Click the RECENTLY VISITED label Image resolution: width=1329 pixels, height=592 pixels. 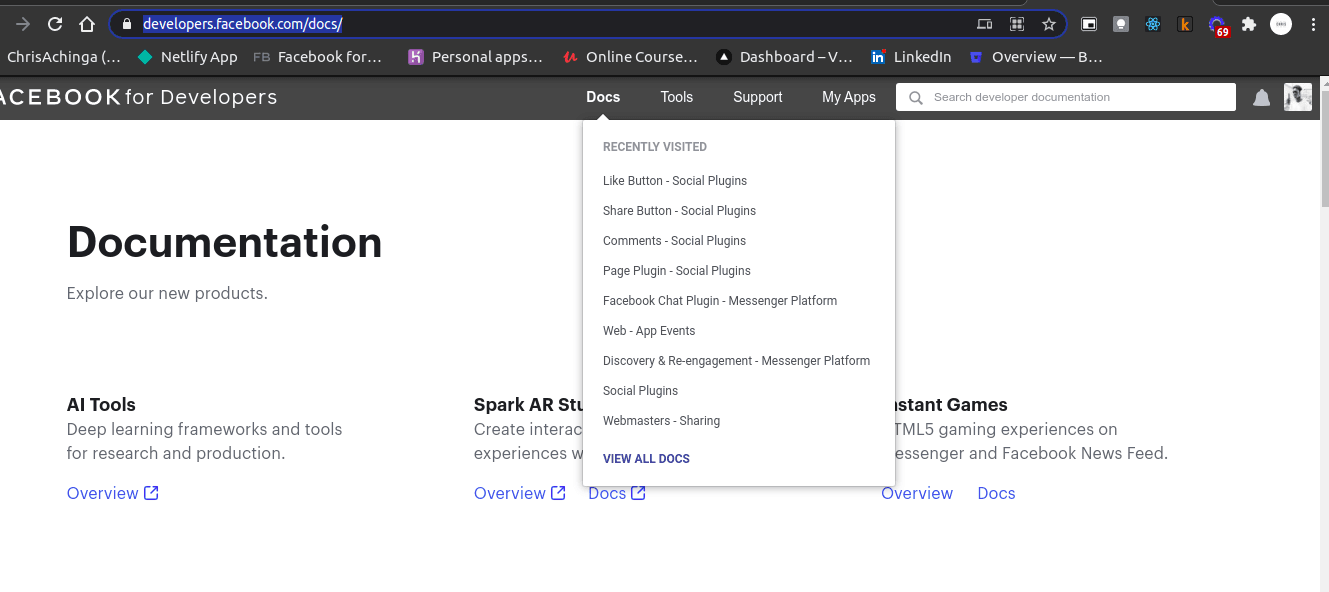click(x=654, y=147)
